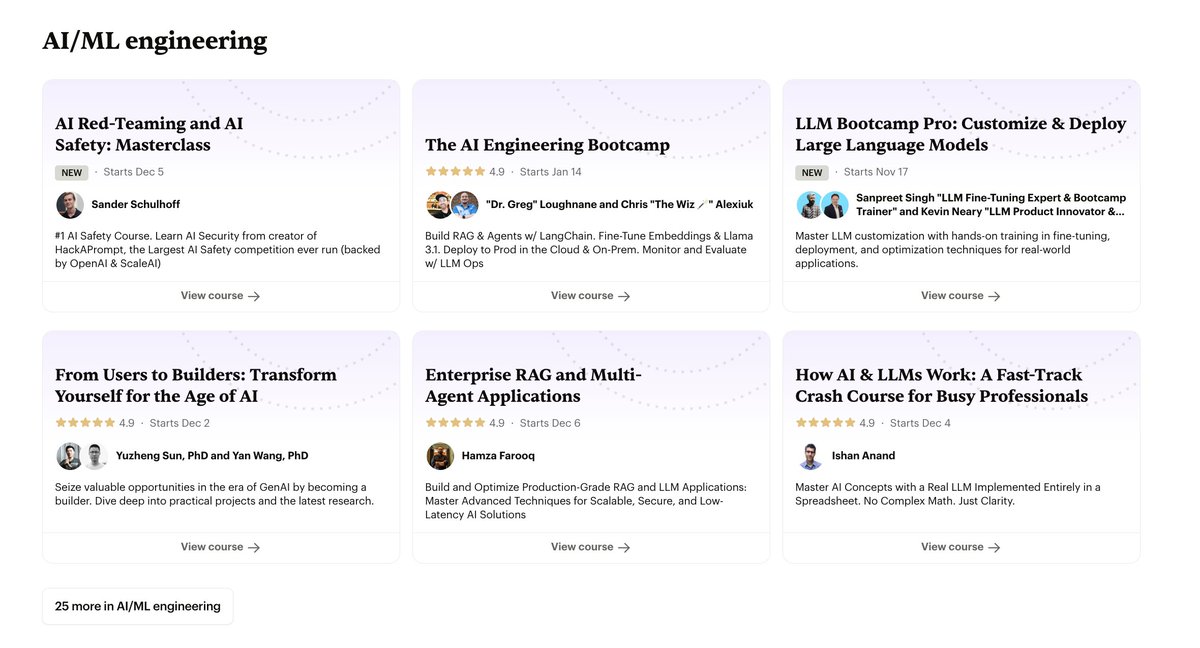Open The AI Engineering Bootcamp title
The height and width of the screenshot is (648, 1200).
pyautogui.click(x=547, y=145)
